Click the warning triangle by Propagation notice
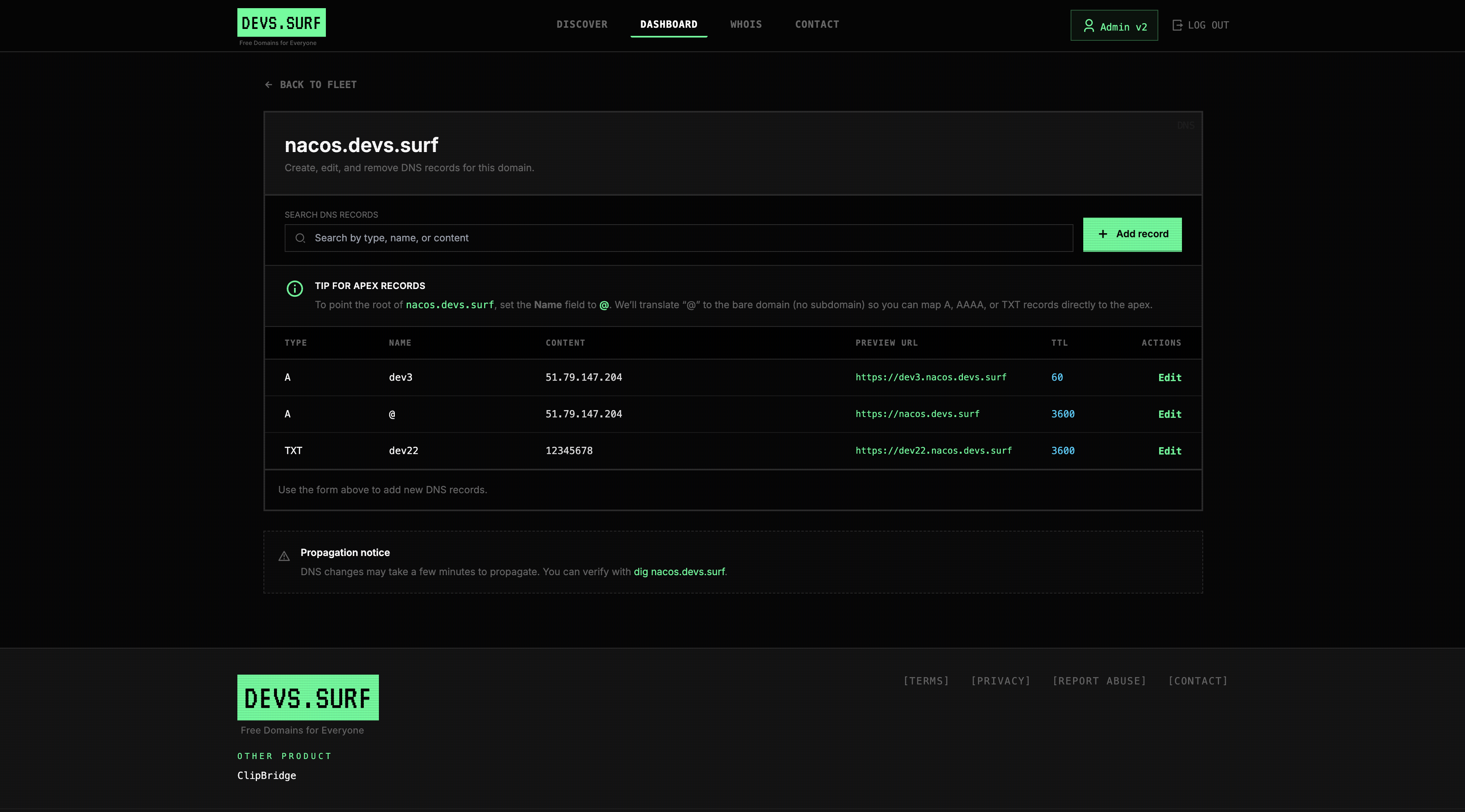 click(284, 556)
